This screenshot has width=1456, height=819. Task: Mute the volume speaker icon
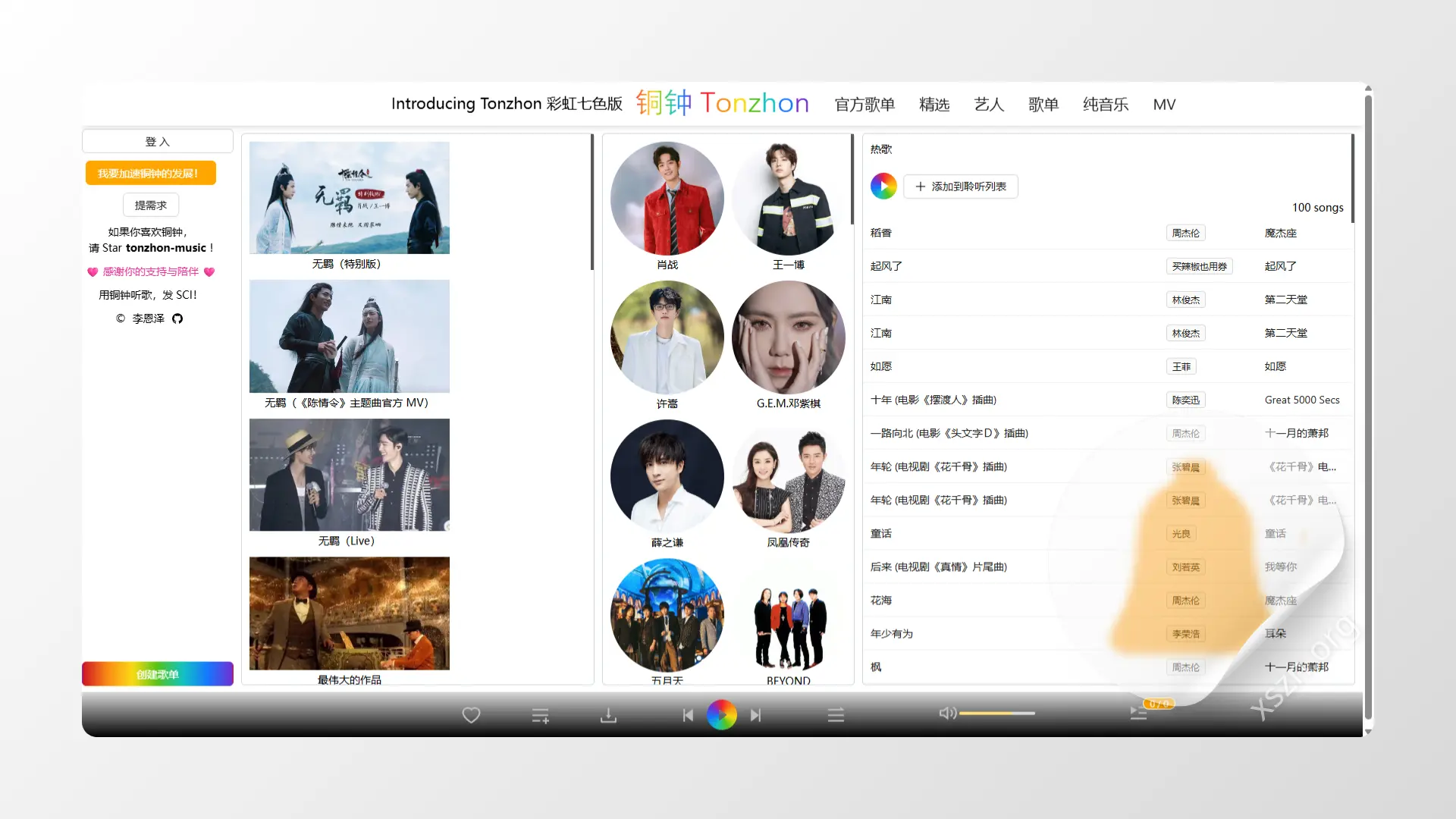click(x=947, y=713)
